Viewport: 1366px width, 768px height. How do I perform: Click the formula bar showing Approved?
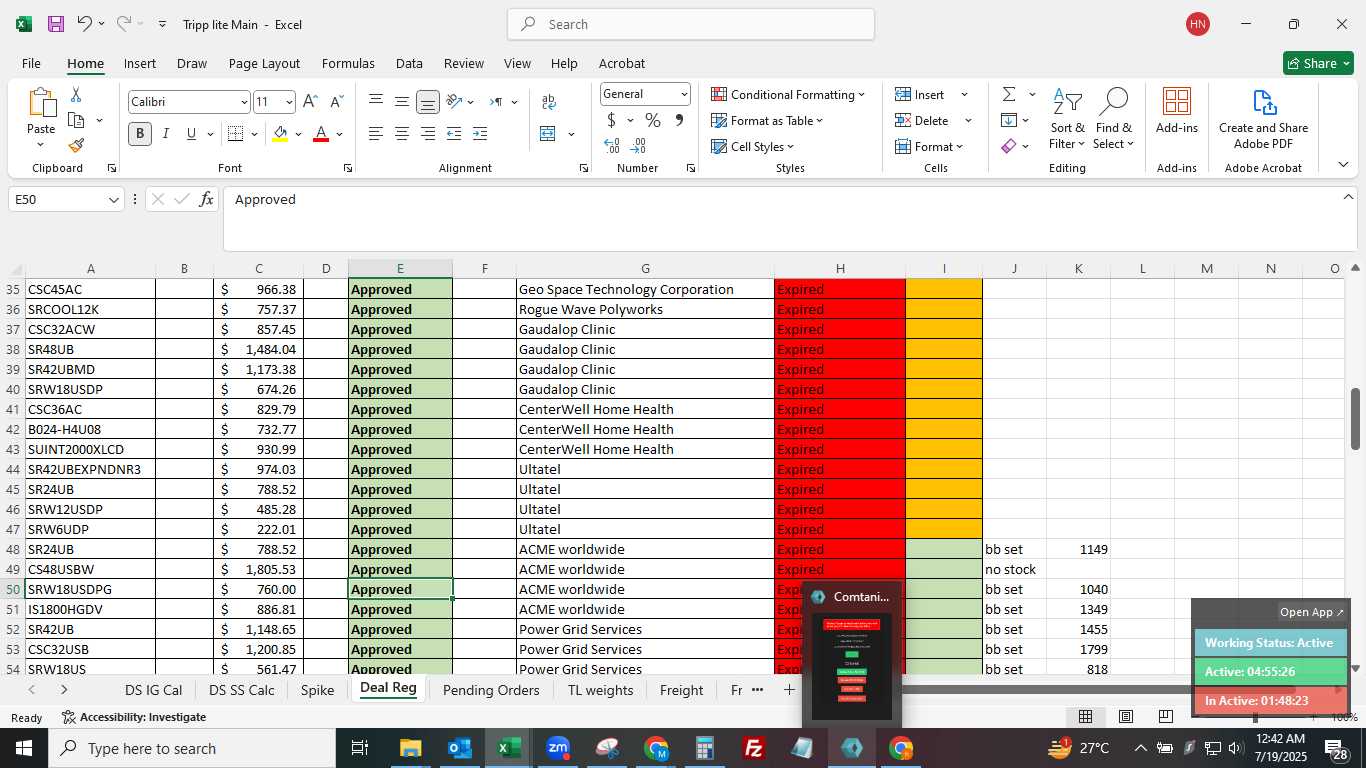(x=782, y=218)
